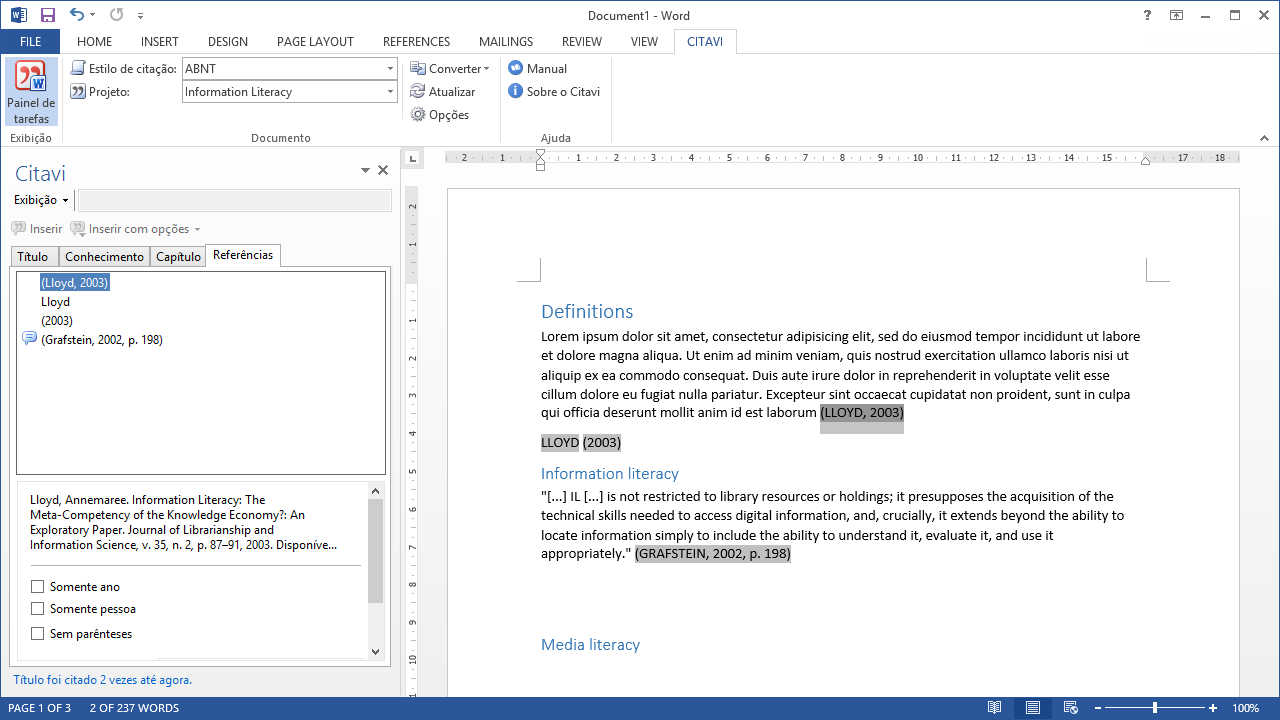
Task: Switch to Print Layout view icon
Action: pos(1032,708)
